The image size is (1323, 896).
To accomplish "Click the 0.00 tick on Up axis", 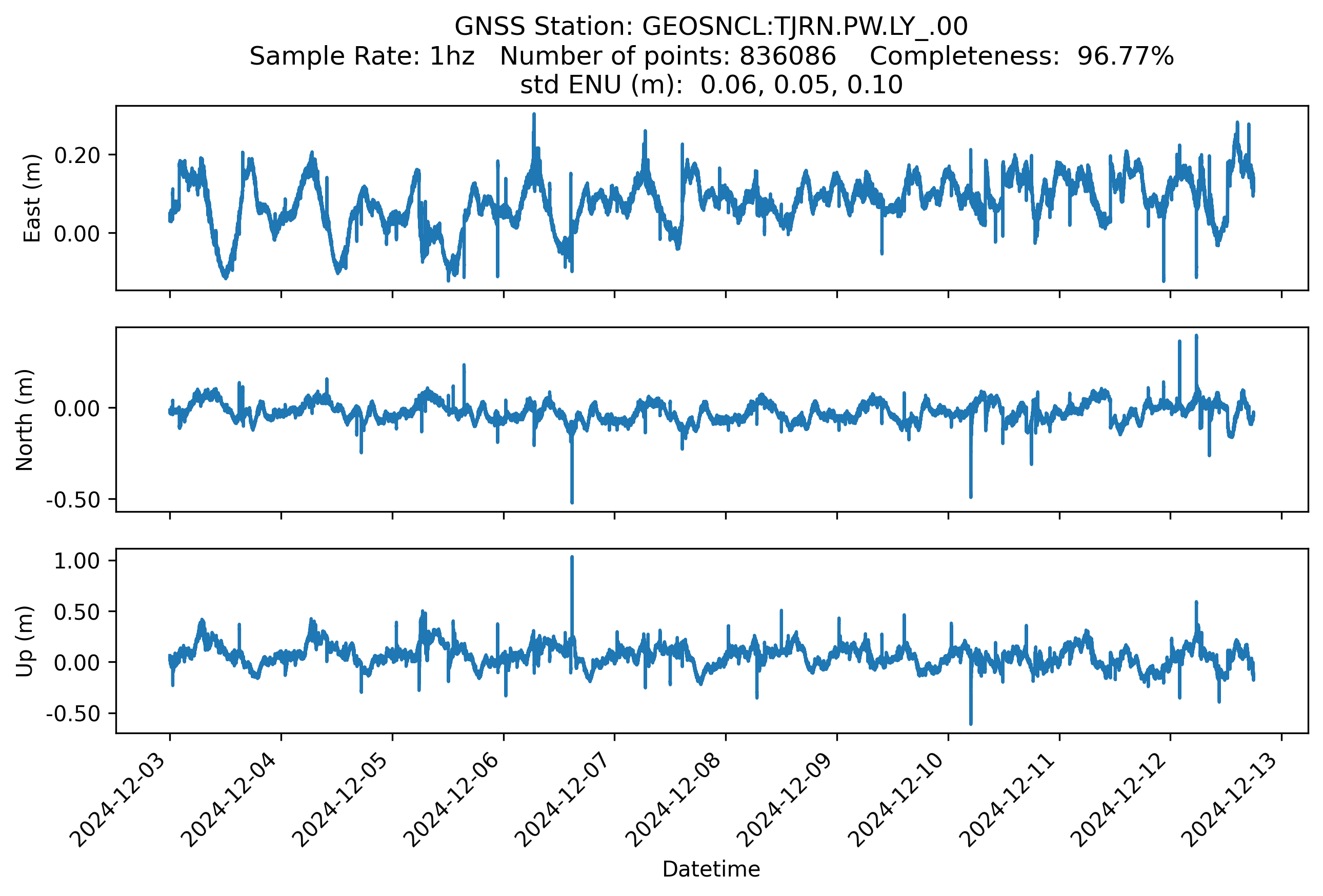I will coord(77,662).
